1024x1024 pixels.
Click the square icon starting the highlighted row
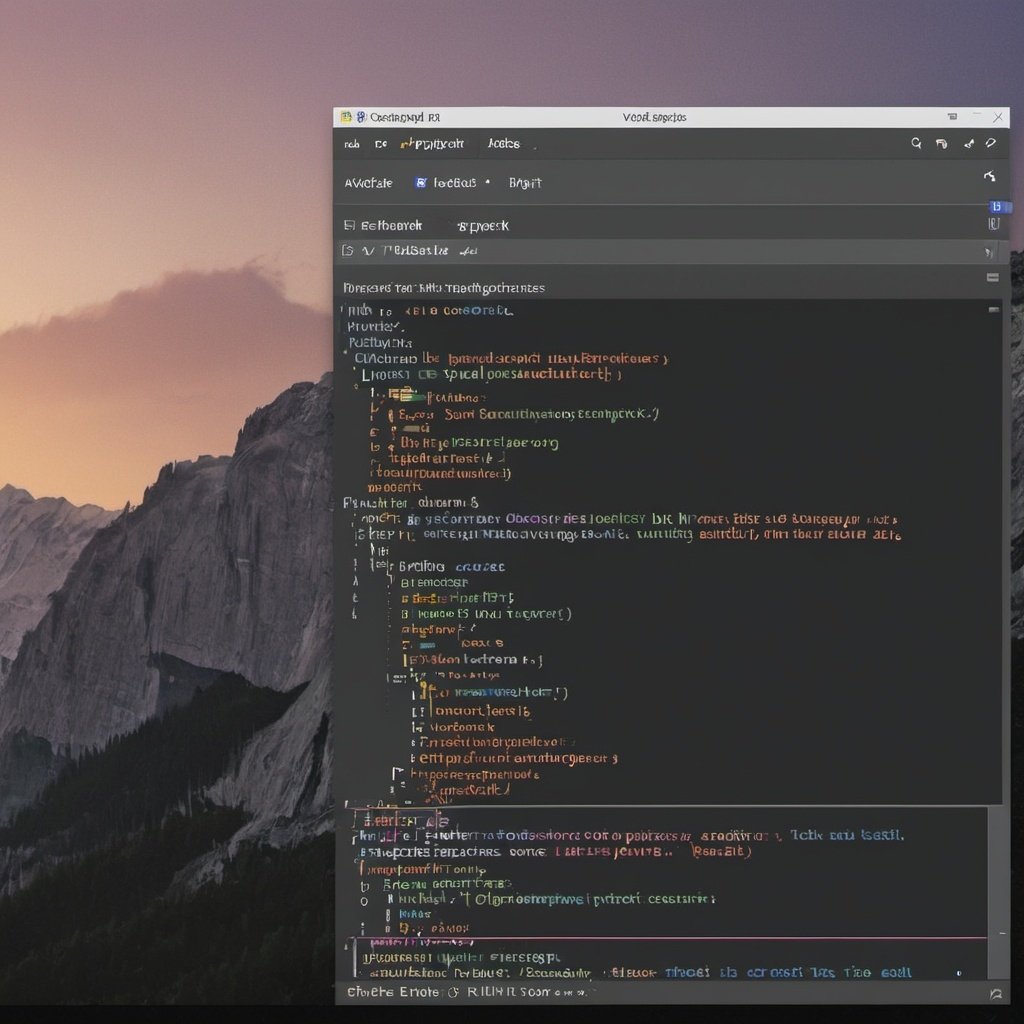tap(348, 251)
